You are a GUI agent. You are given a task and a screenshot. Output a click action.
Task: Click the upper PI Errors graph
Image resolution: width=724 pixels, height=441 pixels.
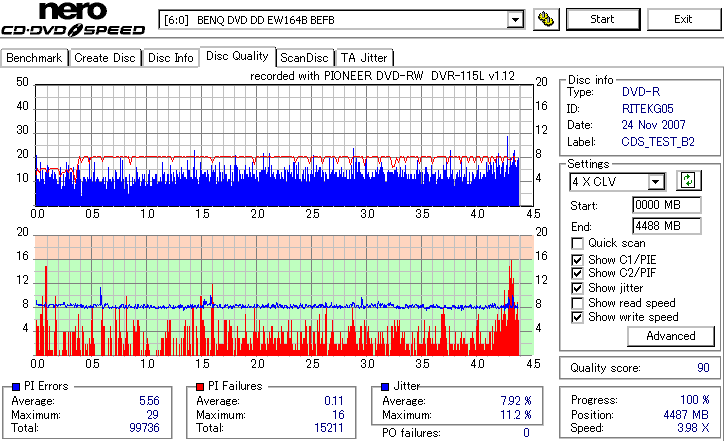[x=284, y=145]
